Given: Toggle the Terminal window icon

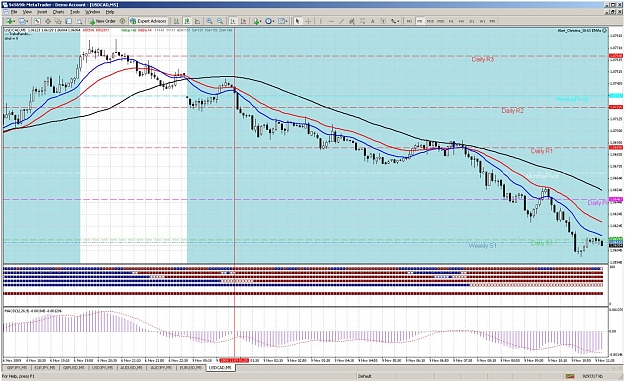Looking at the screenshot, I should pos(69,21).
